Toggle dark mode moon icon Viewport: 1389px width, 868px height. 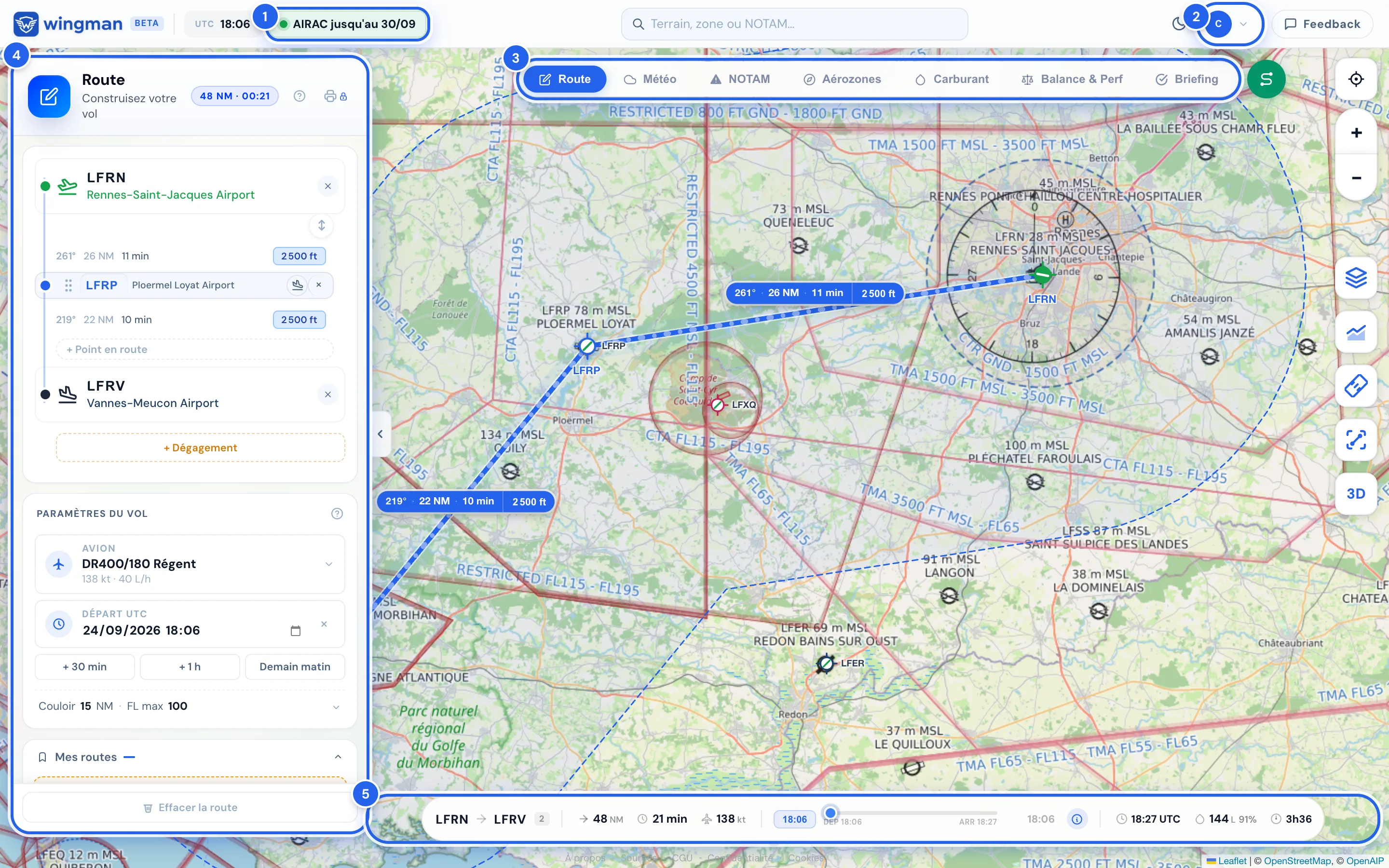pos(1178,24)
